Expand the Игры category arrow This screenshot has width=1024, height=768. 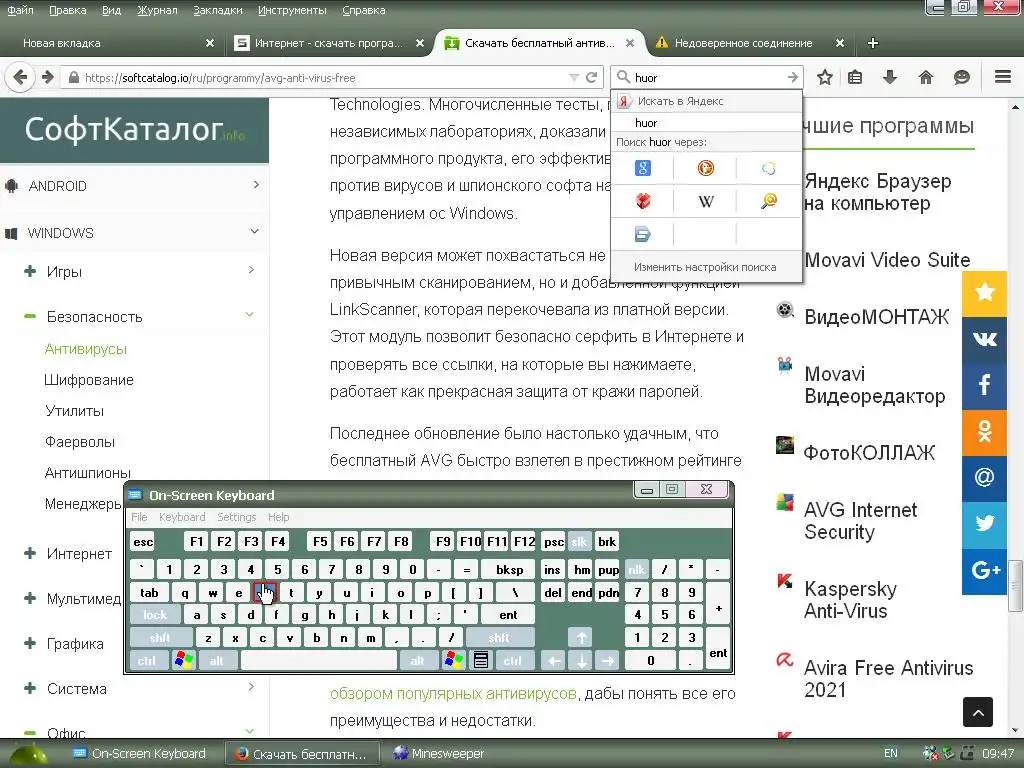pyautogui.click(x=251, y=270)
